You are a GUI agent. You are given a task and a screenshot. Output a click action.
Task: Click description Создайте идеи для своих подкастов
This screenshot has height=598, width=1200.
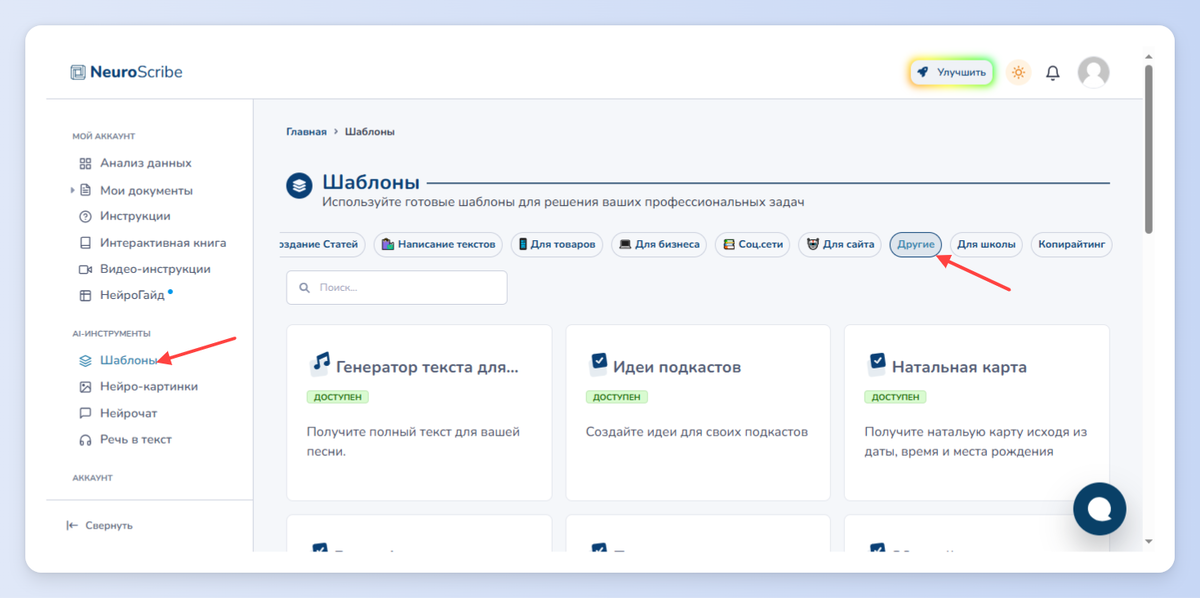click(x=697, y=432)
